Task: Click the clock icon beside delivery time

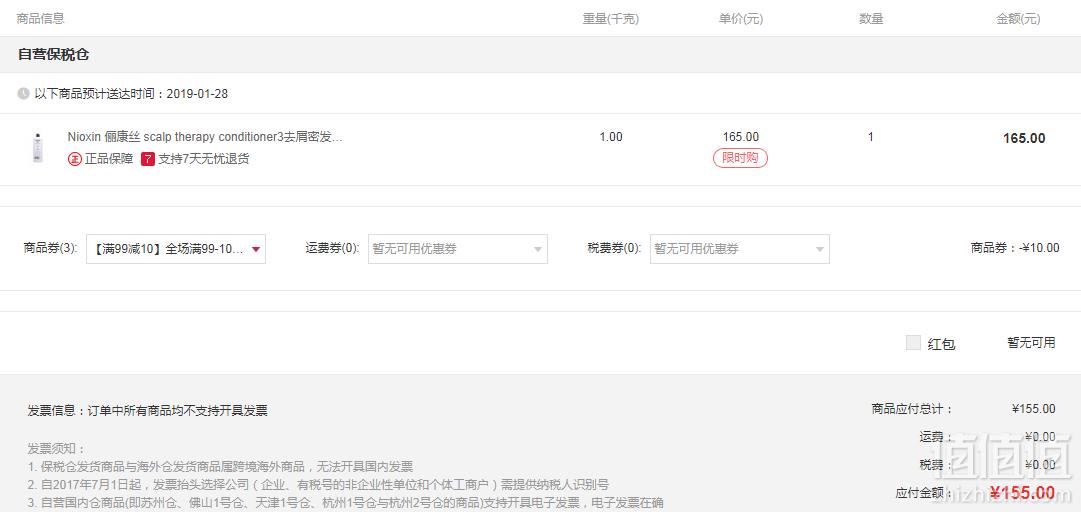Action: 23,93
